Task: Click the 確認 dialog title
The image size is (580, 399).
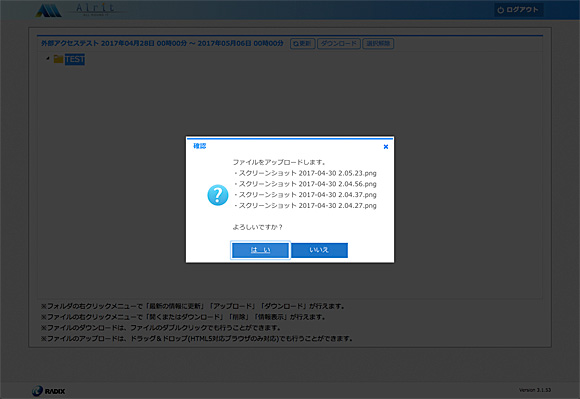Action: click(x=200, y=146)
